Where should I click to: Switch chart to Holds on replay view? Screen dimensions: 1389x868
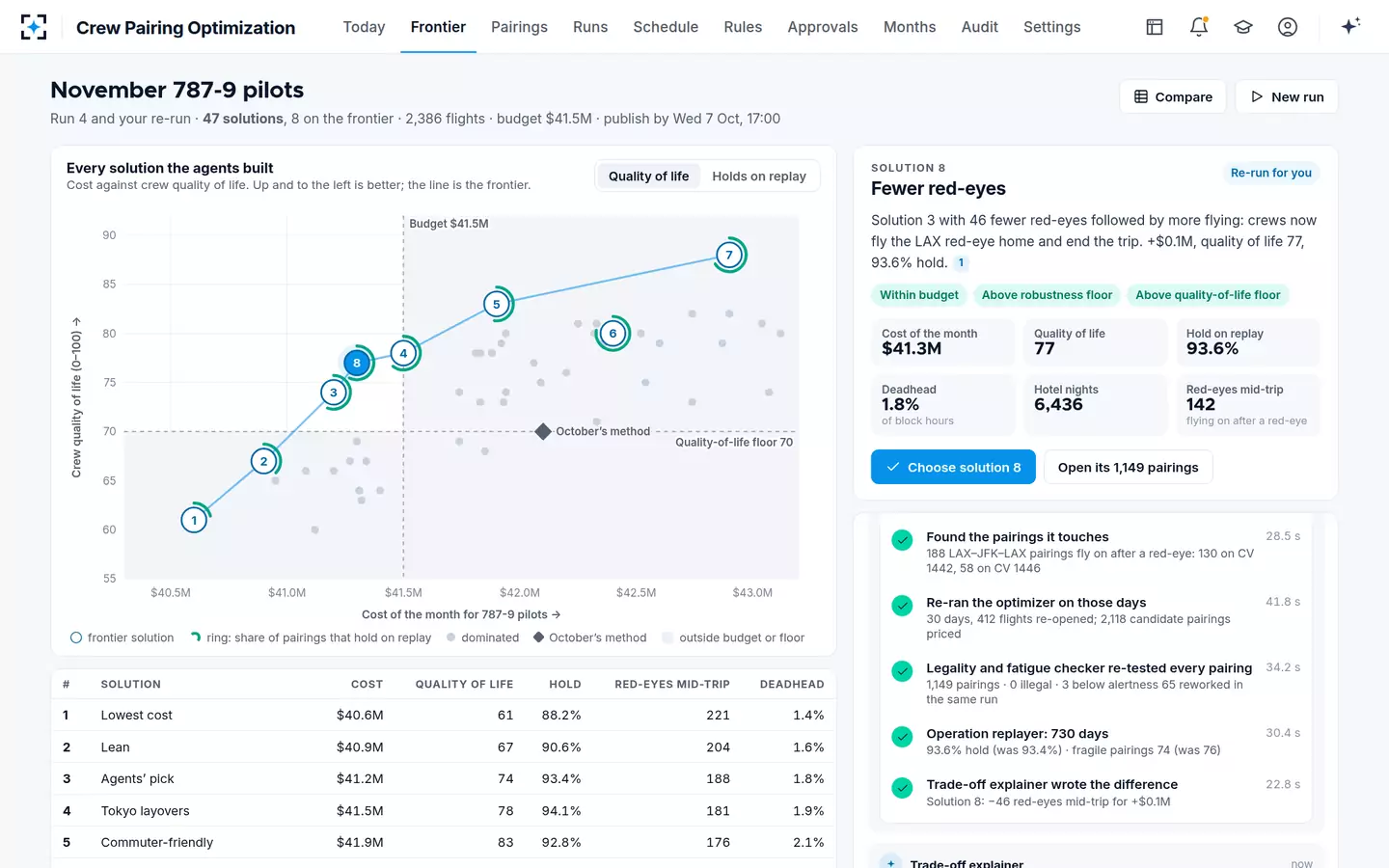tap(759, 176)
